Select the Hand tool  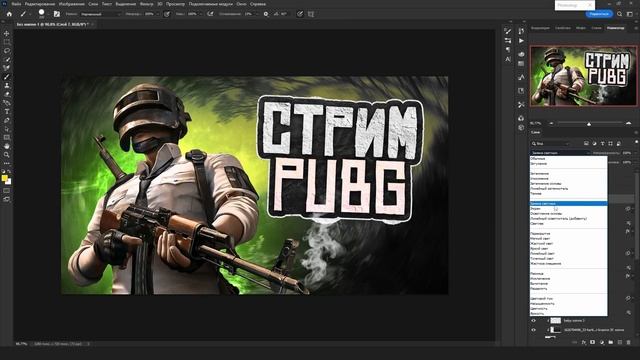(x=7, y=146)
